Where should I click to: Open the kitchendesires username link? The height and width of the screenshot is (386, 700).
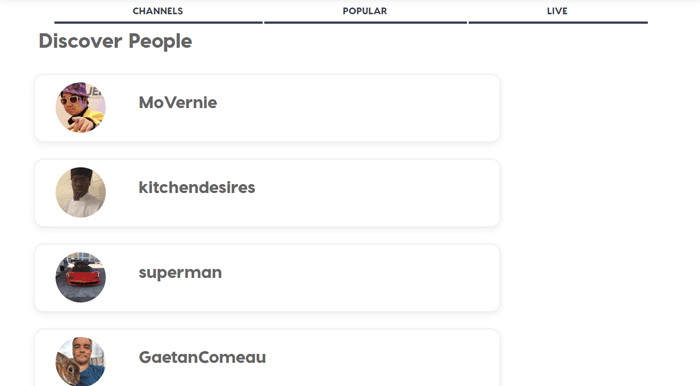(197, 187)
